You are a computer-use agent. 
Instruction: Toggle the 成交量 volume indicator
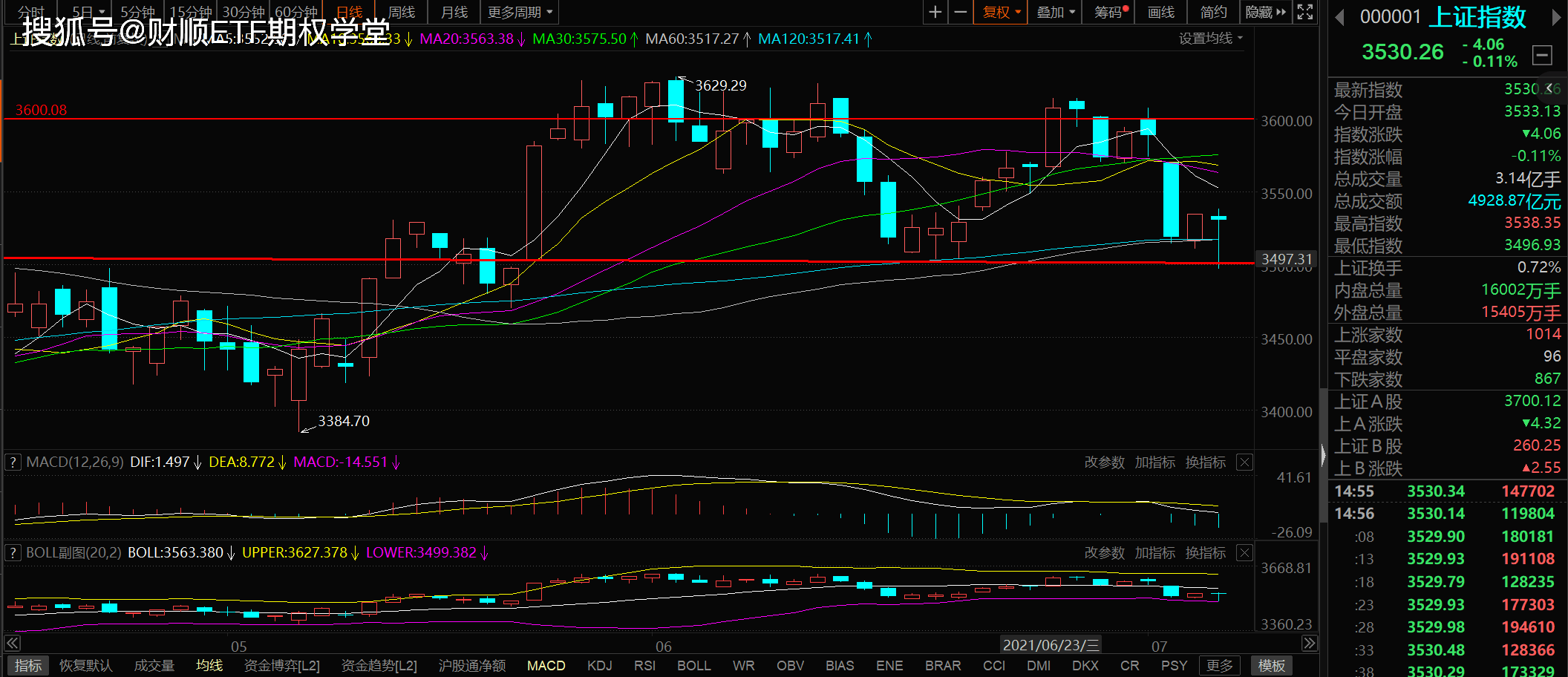[x=154, y=665]
